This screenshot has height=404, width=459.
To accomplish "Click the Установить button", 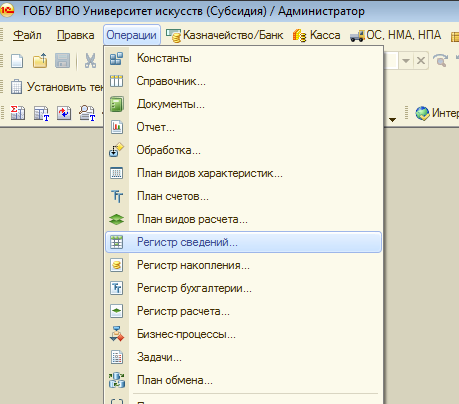I will (57, 87).
